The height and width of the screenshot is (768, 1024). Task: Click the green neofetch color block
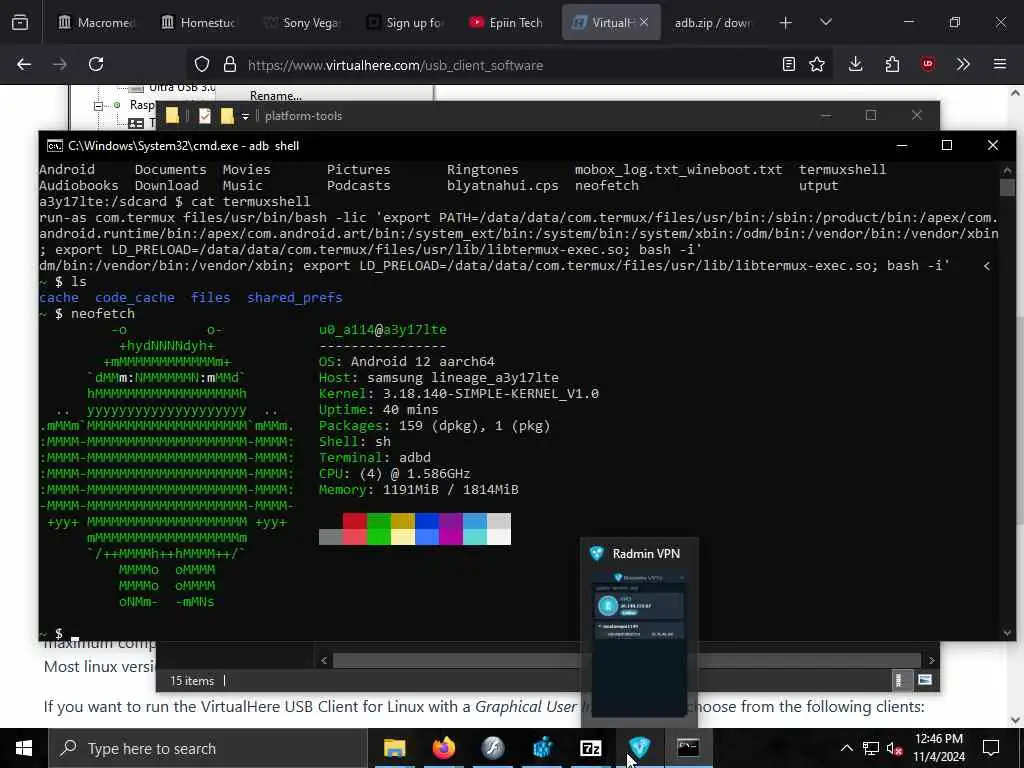point(379,520)
